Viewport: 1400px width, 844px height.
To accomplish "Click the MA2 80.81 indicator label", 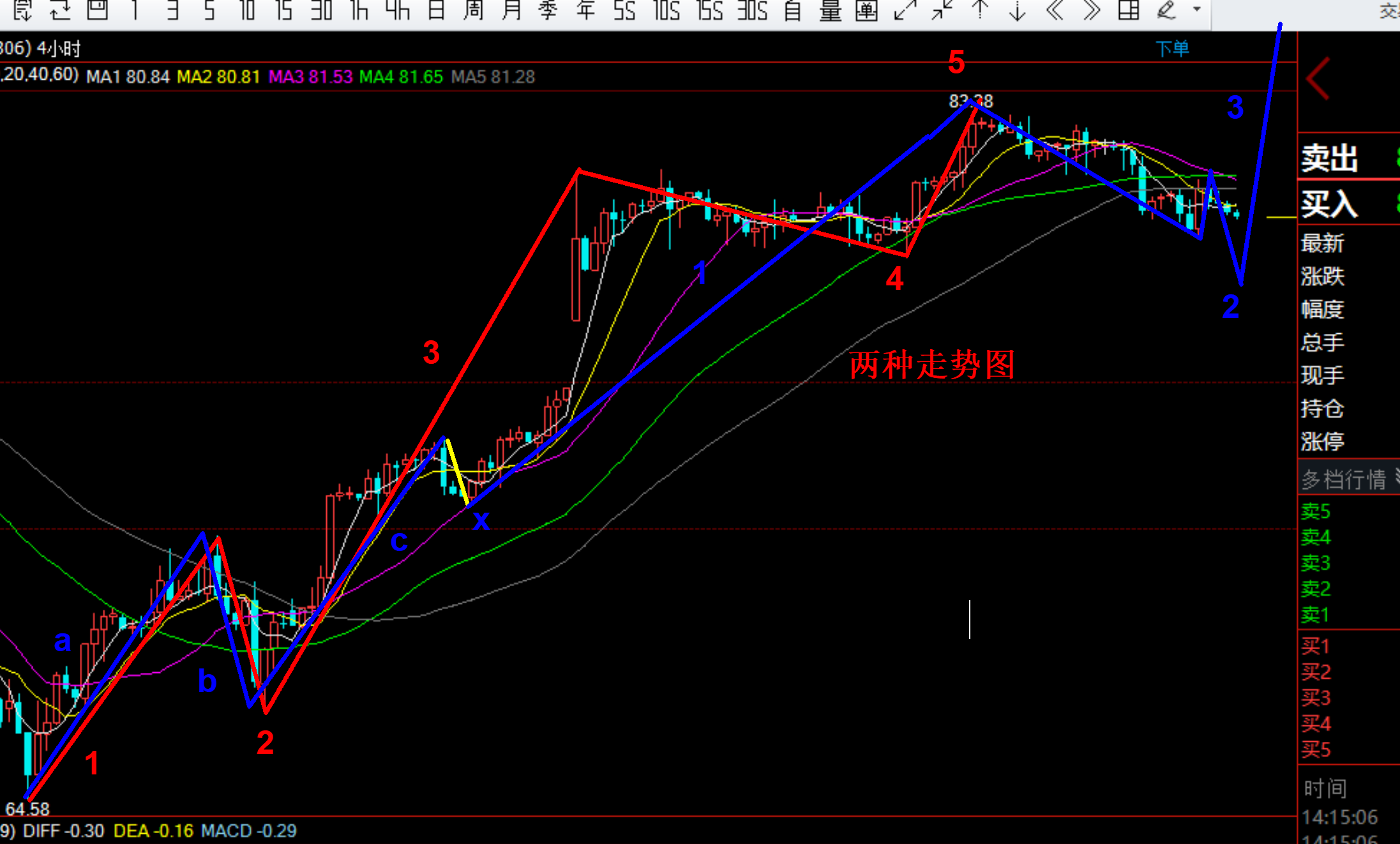I will tap(218, 77).
